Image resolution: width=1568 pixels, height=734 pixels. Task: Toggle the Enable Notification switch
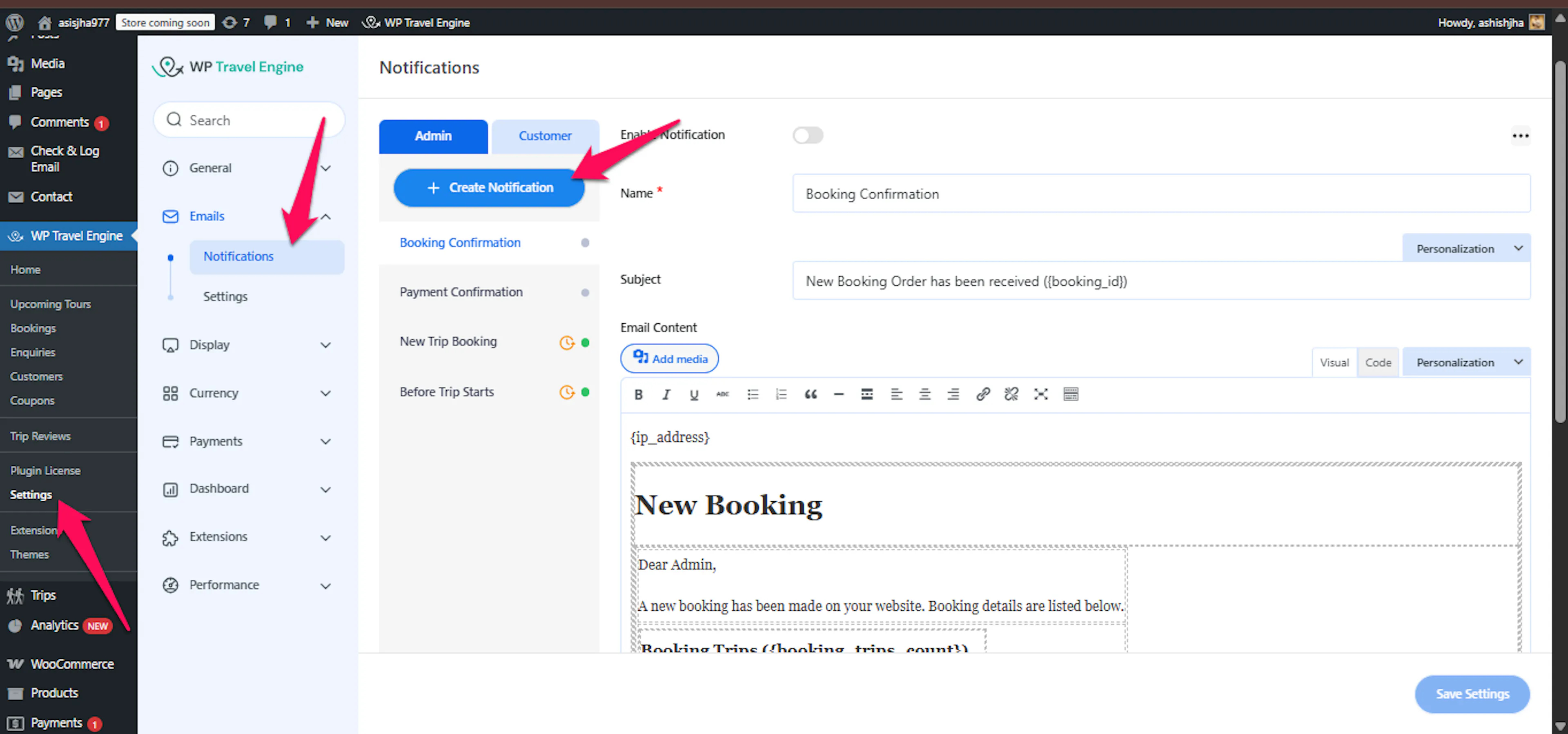808,135
